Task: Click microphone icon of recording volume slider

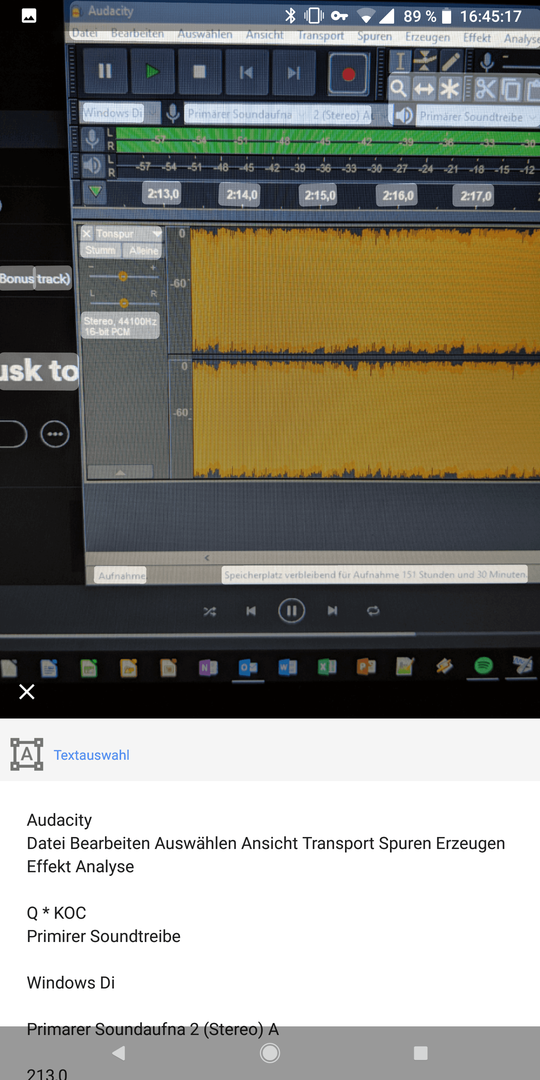Action: [487, 62]
